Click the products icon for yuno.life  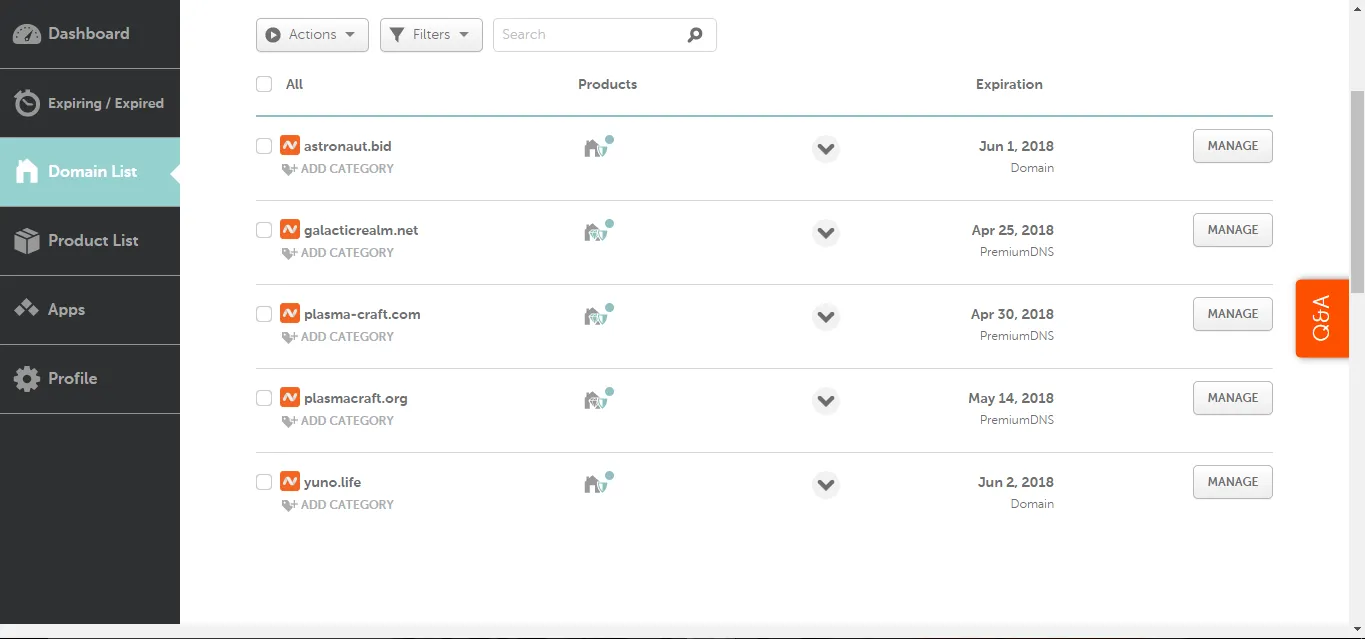(598, 483)
